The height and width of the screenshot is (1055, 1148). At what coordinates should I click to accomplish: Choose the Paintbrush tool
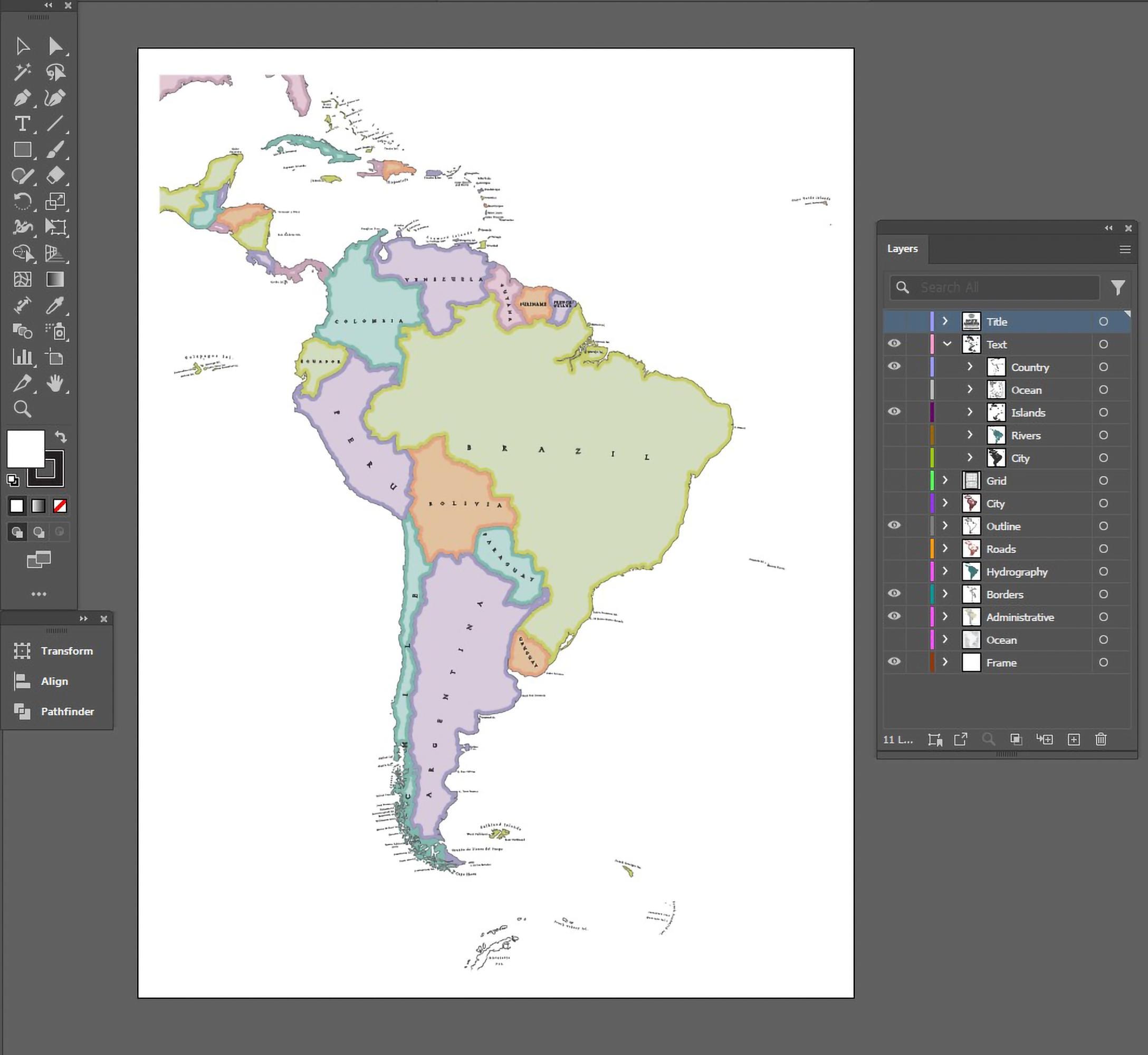(55, 150)
